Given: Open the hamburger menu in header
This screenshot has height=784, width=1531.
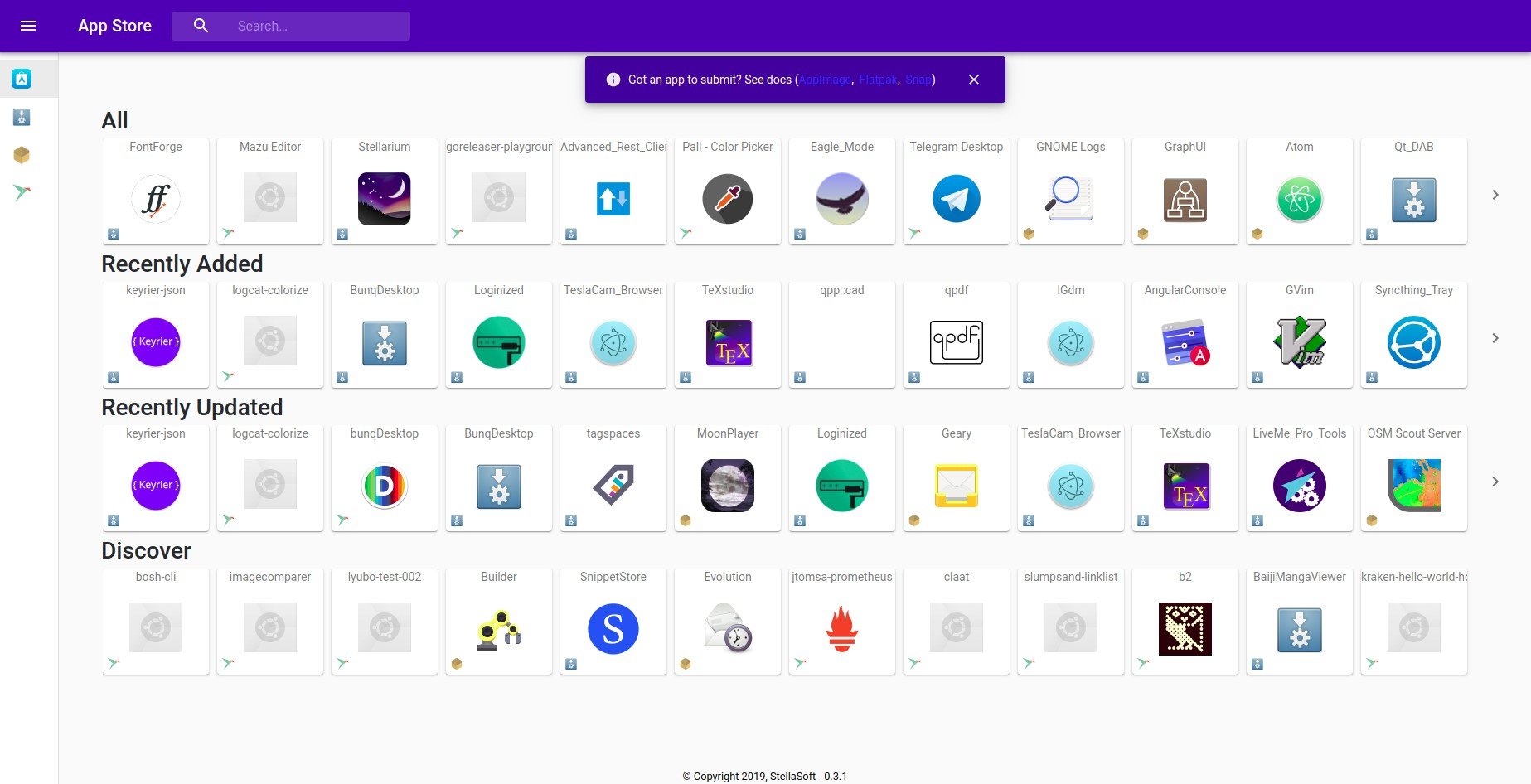Looking at the screenshot, I should [x=28, y=26].
